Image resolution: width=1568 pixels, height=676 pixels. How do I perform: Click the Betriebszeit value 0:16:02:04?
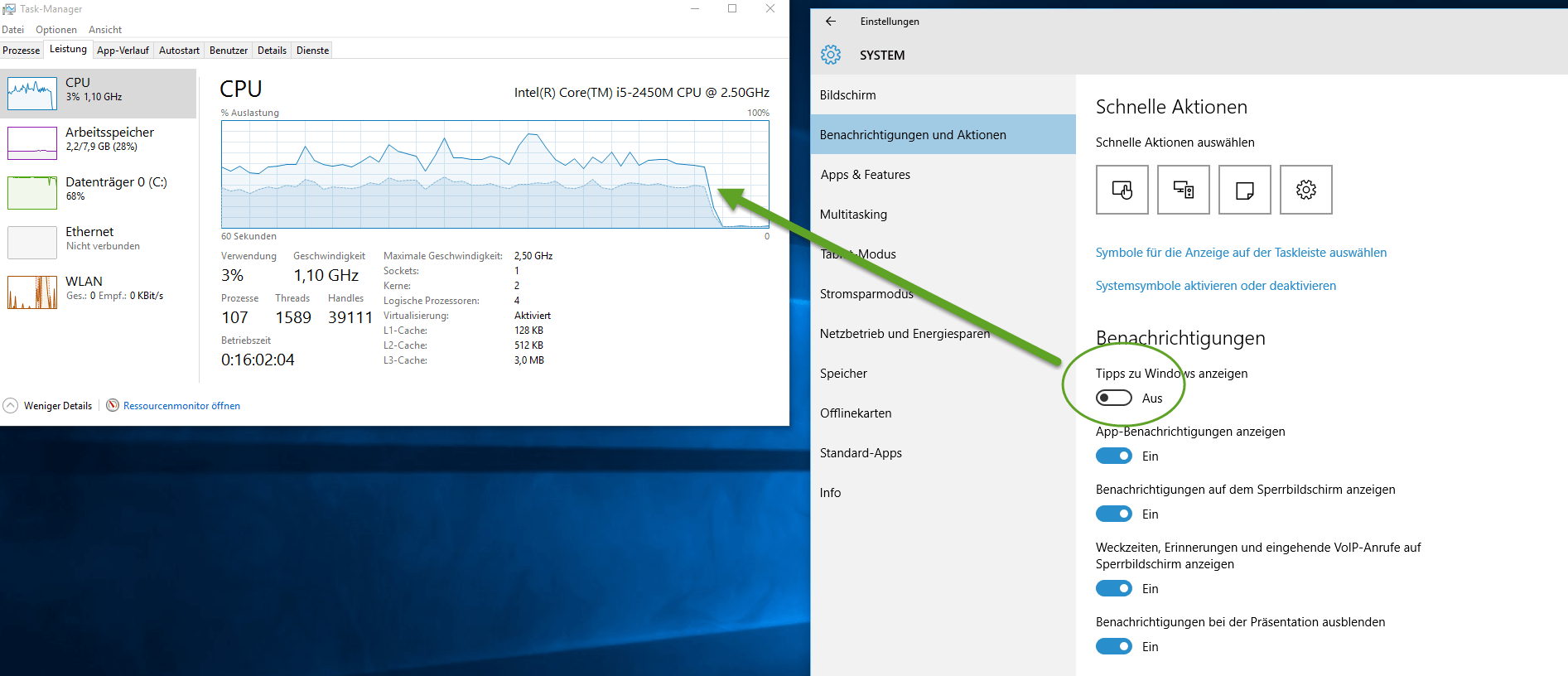258,360
